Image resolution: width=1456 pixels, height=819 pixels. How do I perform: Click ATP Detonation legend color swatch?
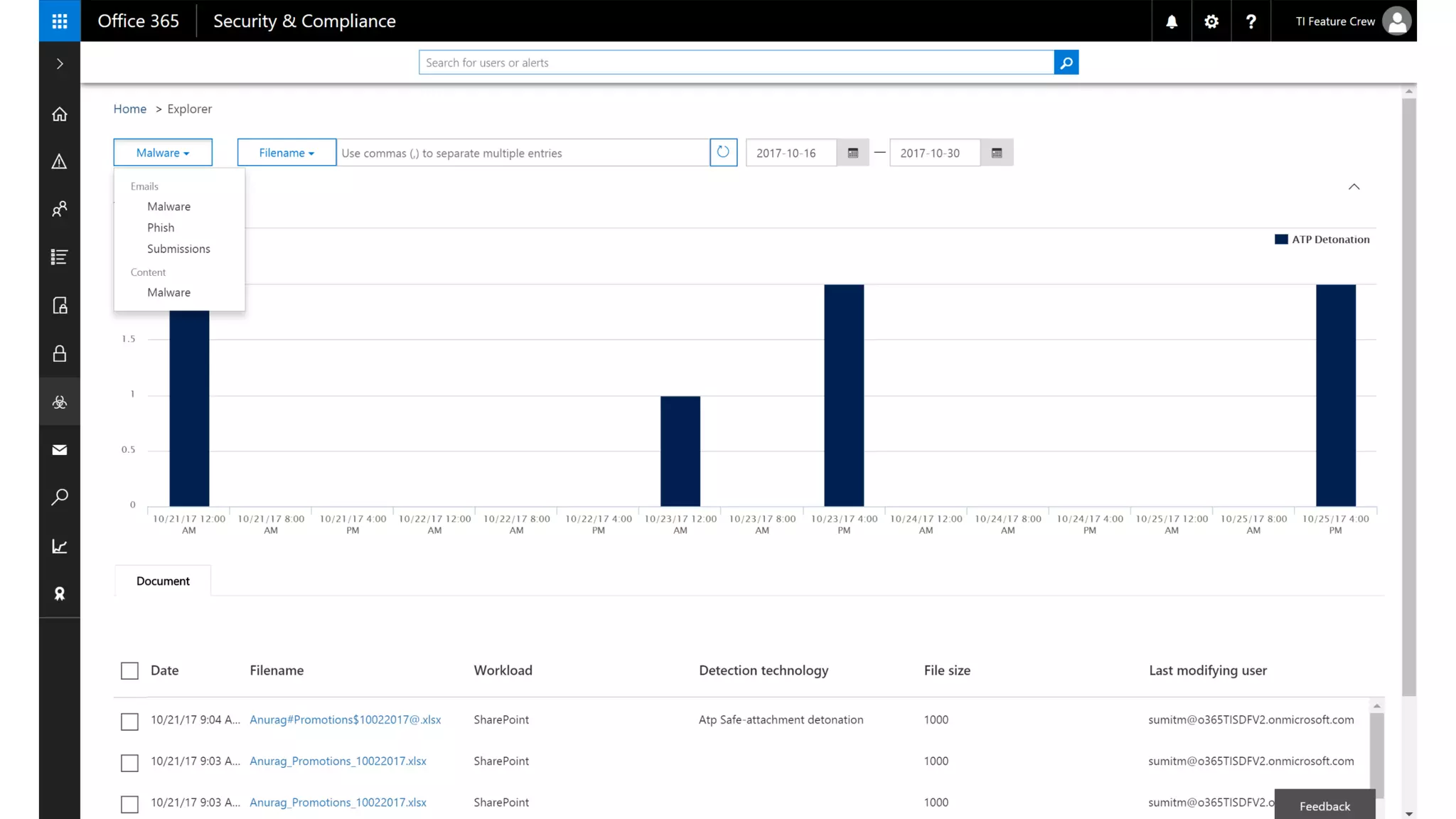(x=1281, y=240)
